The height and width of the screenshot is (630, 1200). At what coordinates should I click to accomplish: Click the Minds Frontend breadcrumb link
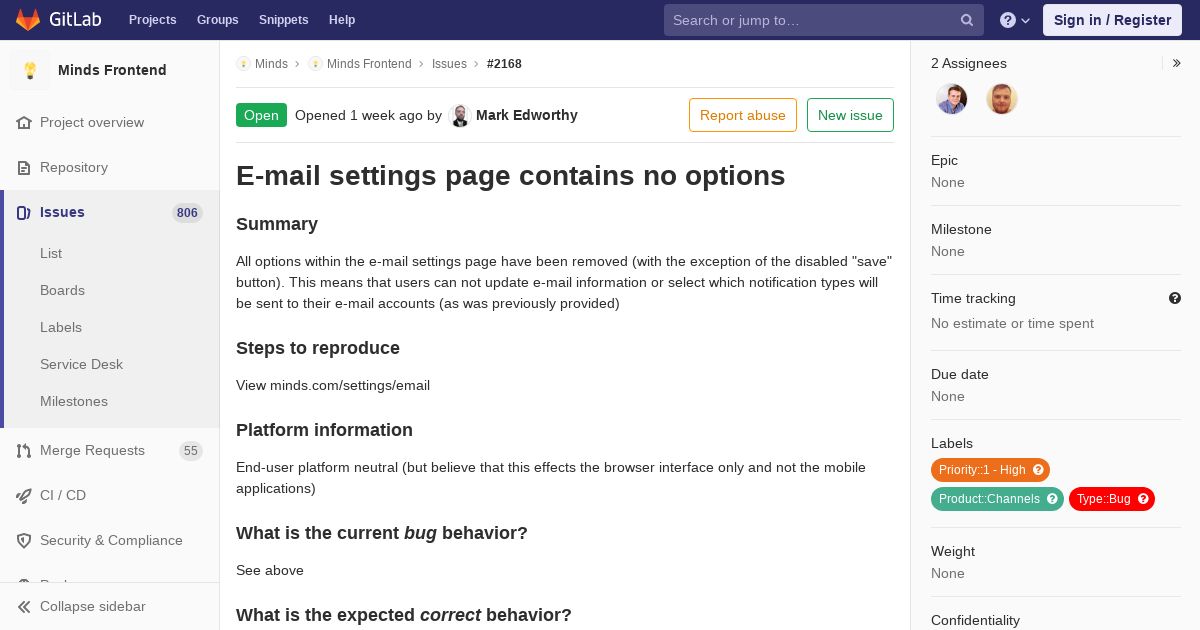click(x=369, y=64)
